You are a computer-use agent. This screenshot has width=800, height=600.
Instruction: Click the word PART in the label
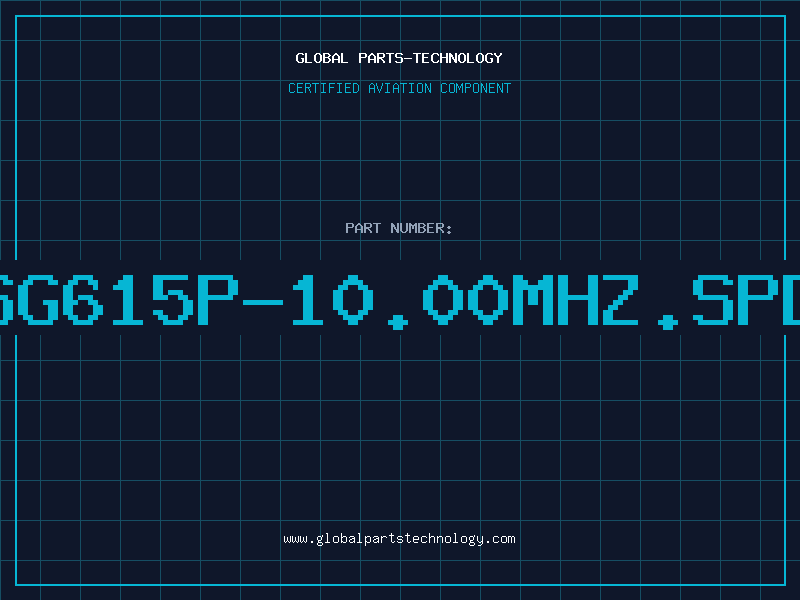[x=363, y=228]
